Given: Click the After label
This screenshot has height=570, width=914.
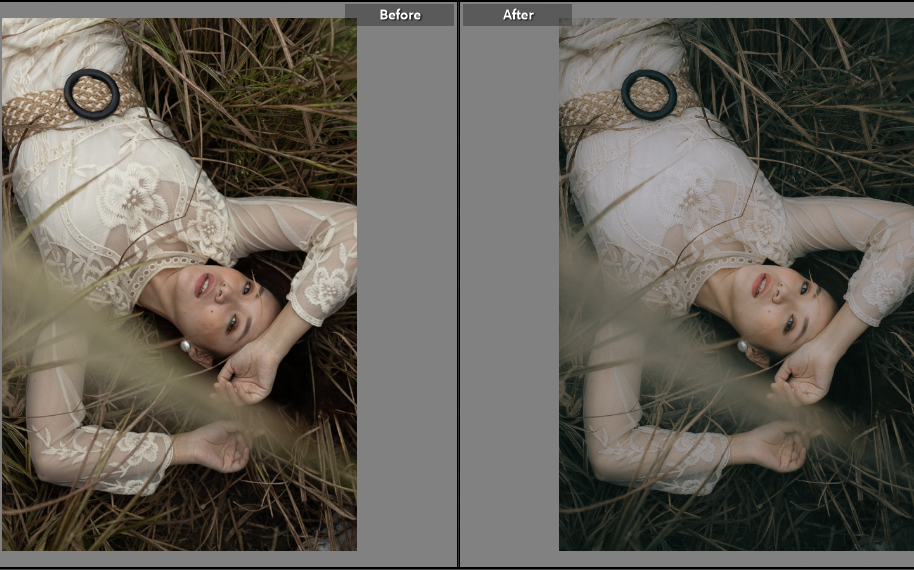Looking at the screenshot, I should coord(517,15).
